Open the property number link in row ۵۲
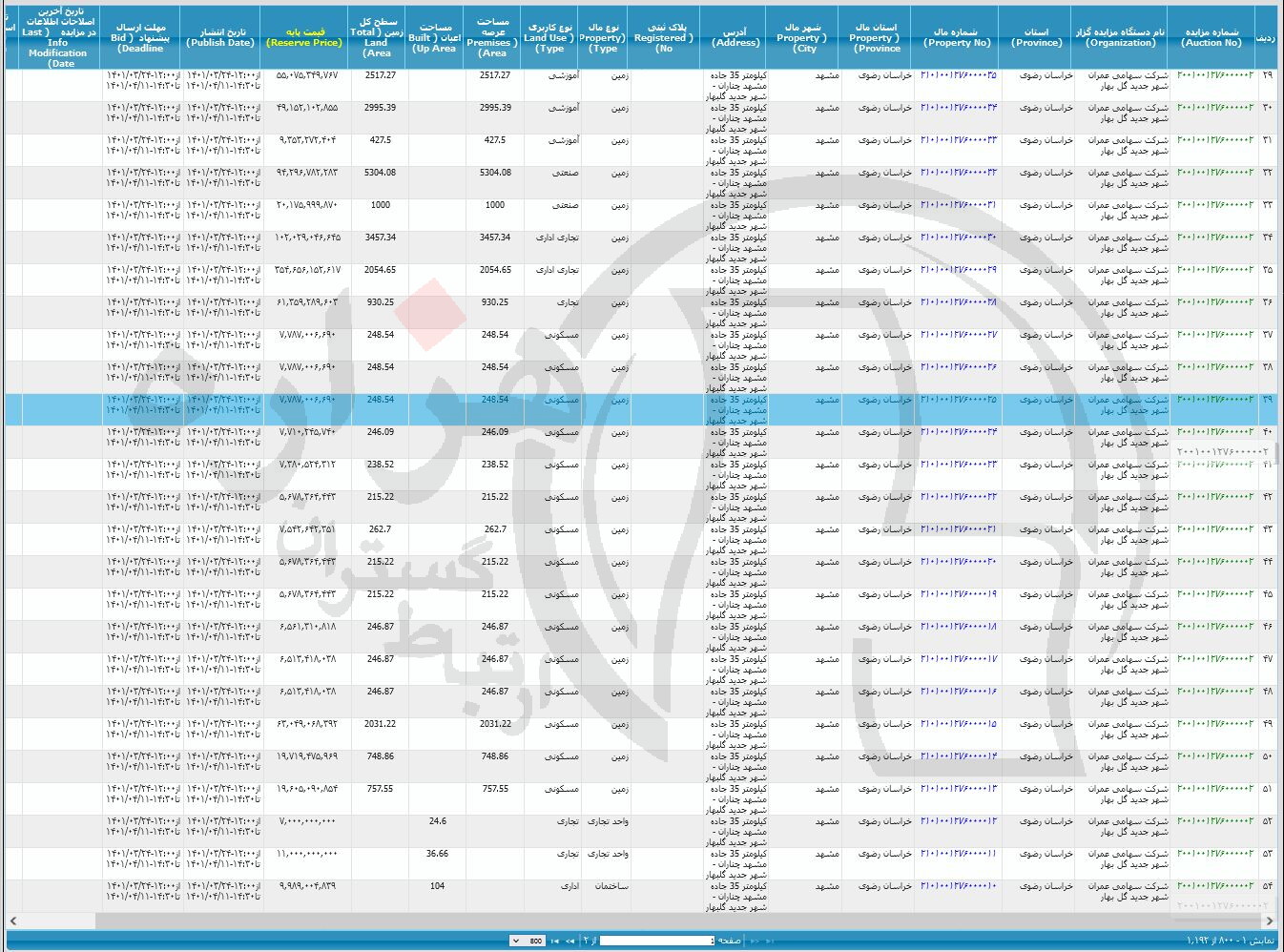Image resolution: width=1284 pixels, height=952 pixels. click(958, 821)
